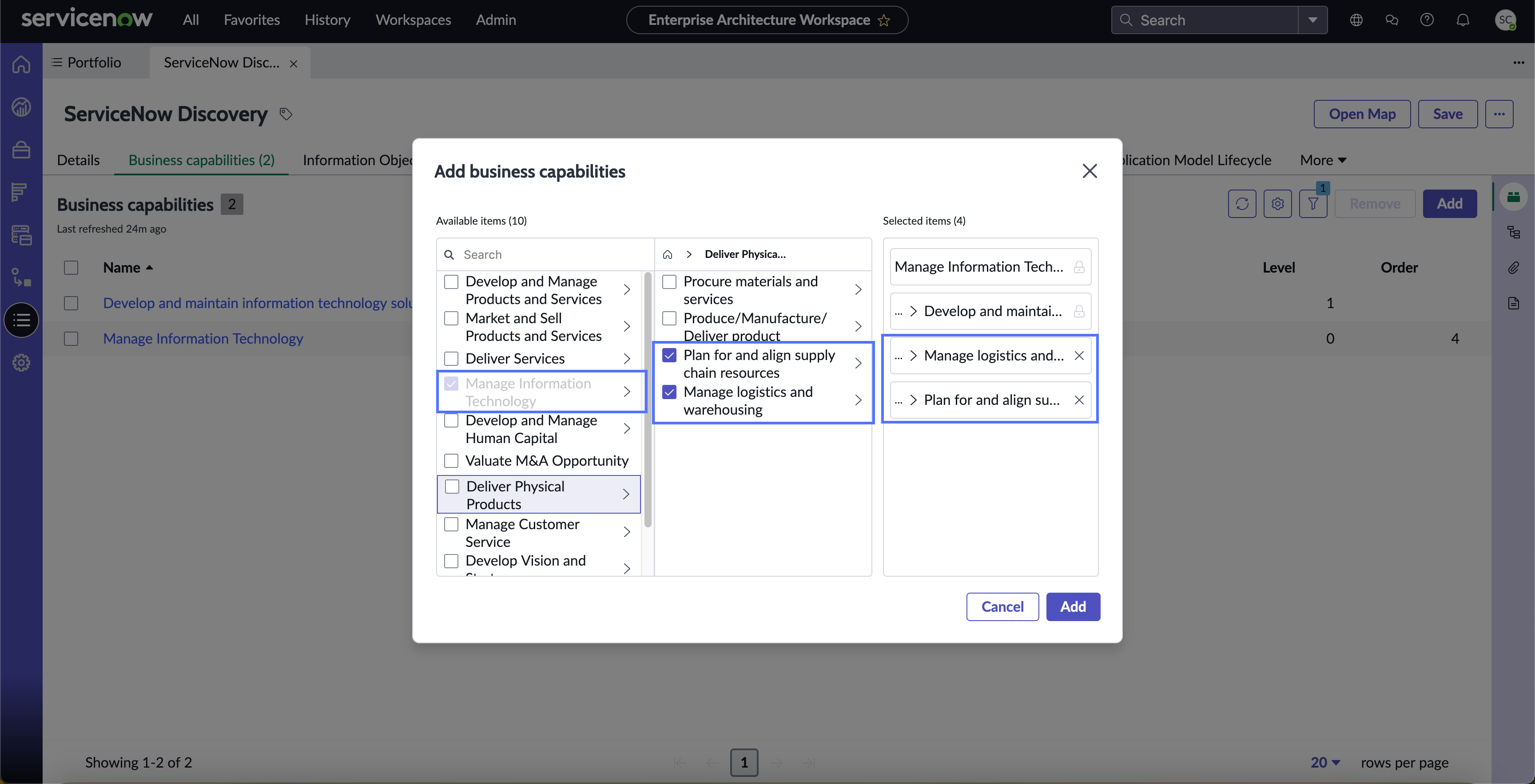Viewport: 1535px width, 784px height.
Task: Open the More tabs dropdown
Action: click(1323, 160)
